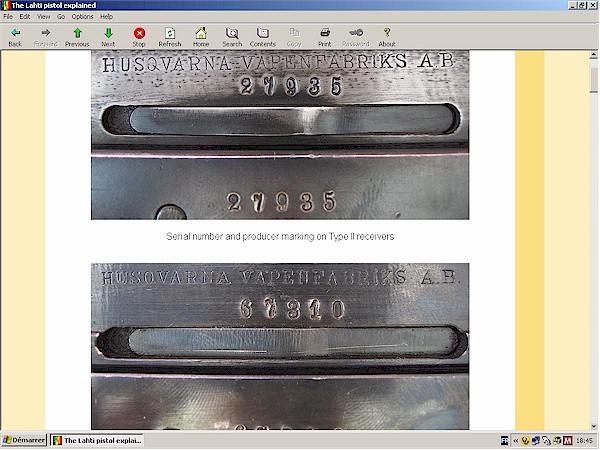Click the Copy toolbar icon

(x=294, y=33)
